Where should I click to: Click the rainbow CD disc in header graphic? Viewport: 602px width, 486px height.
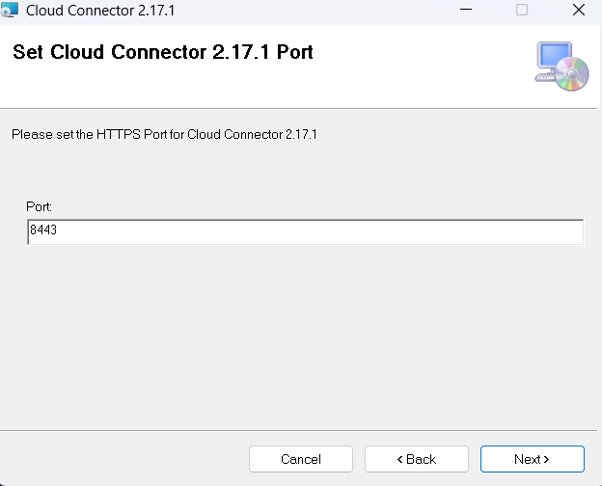coord(572,74)
